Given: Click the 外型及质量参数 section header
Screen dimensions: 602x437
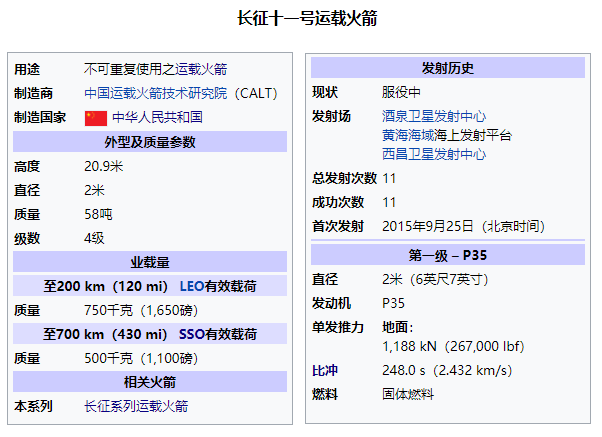Looking at the screenshot, I should pos(150,142).
